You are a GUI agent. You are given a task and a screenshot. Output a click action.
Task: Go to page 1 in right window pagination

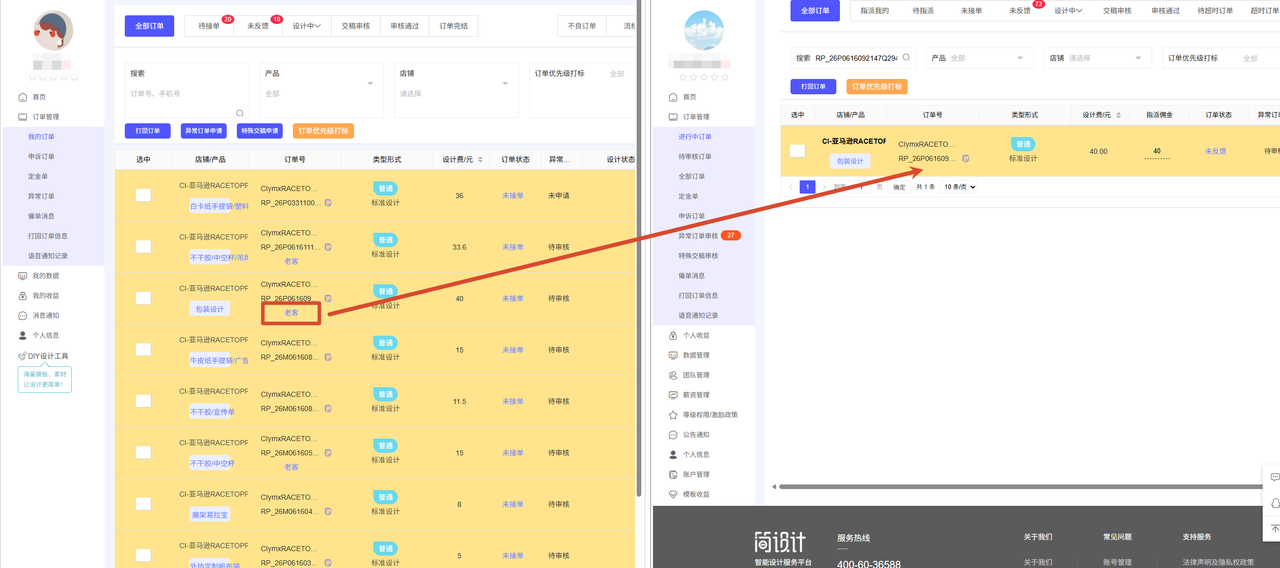click(807, 187)
